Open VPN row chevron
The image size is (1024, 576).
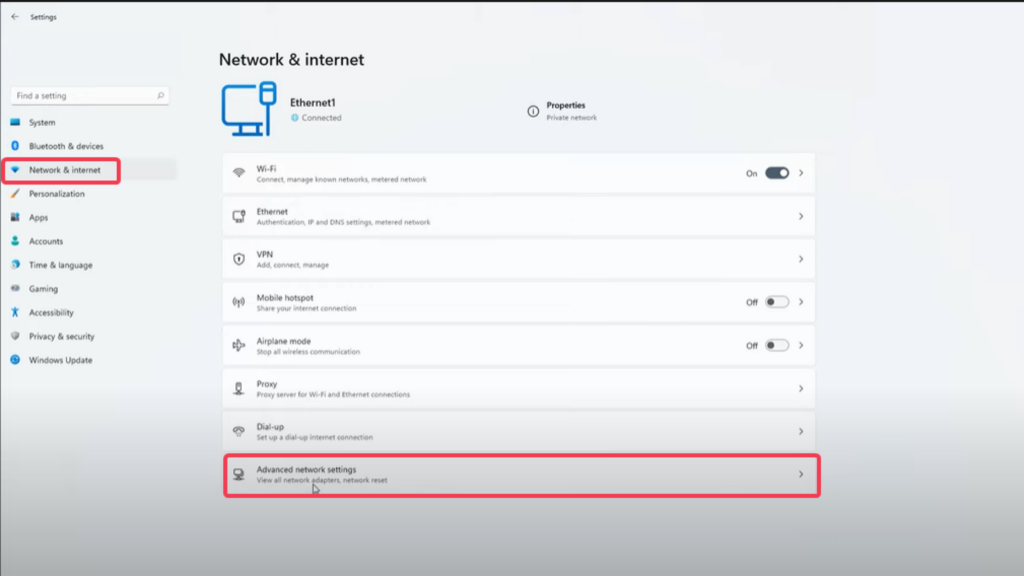tap(801, 259)
